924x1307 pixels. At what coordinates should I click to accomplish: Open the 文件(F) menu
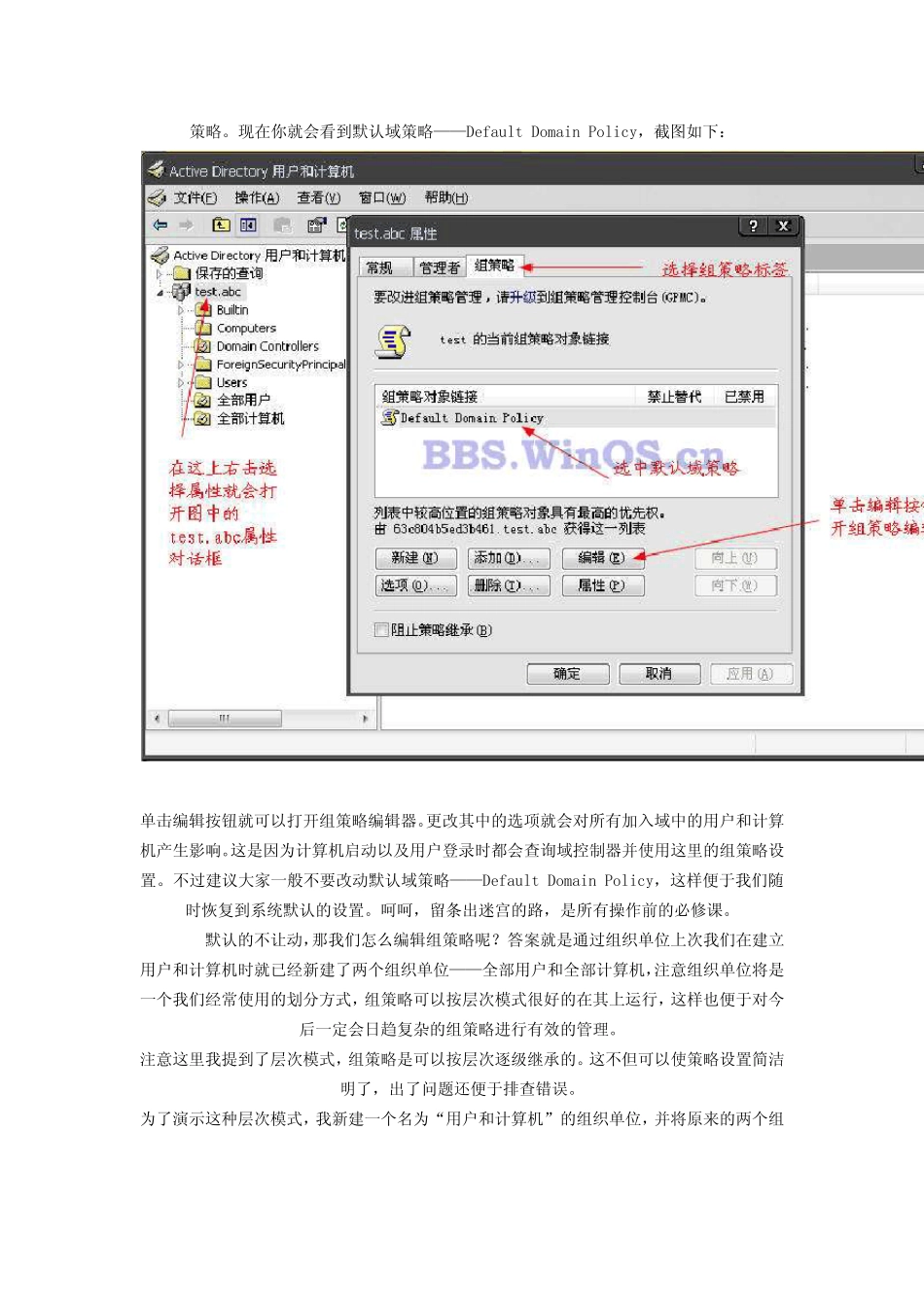(195, 197)
